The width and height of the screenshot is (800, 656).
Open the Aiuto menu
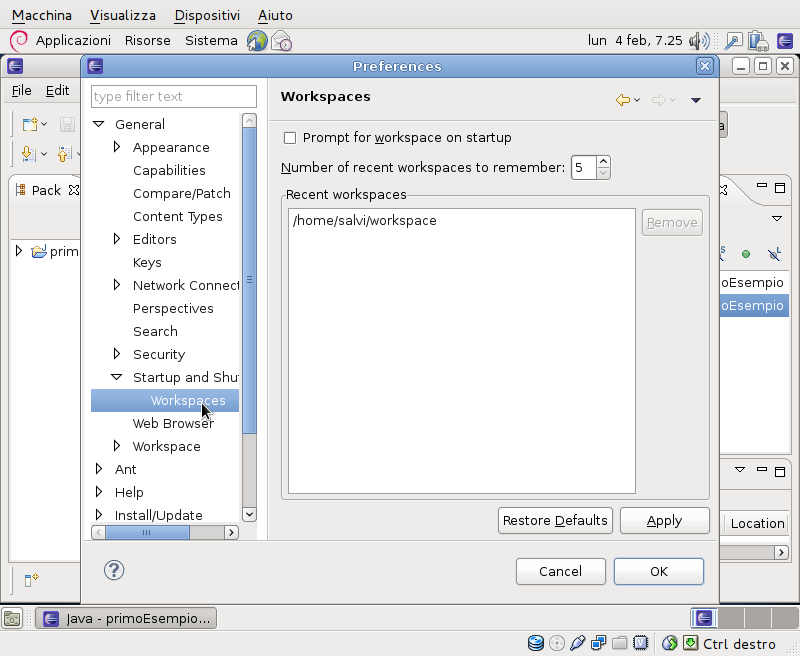click(275, 15)
